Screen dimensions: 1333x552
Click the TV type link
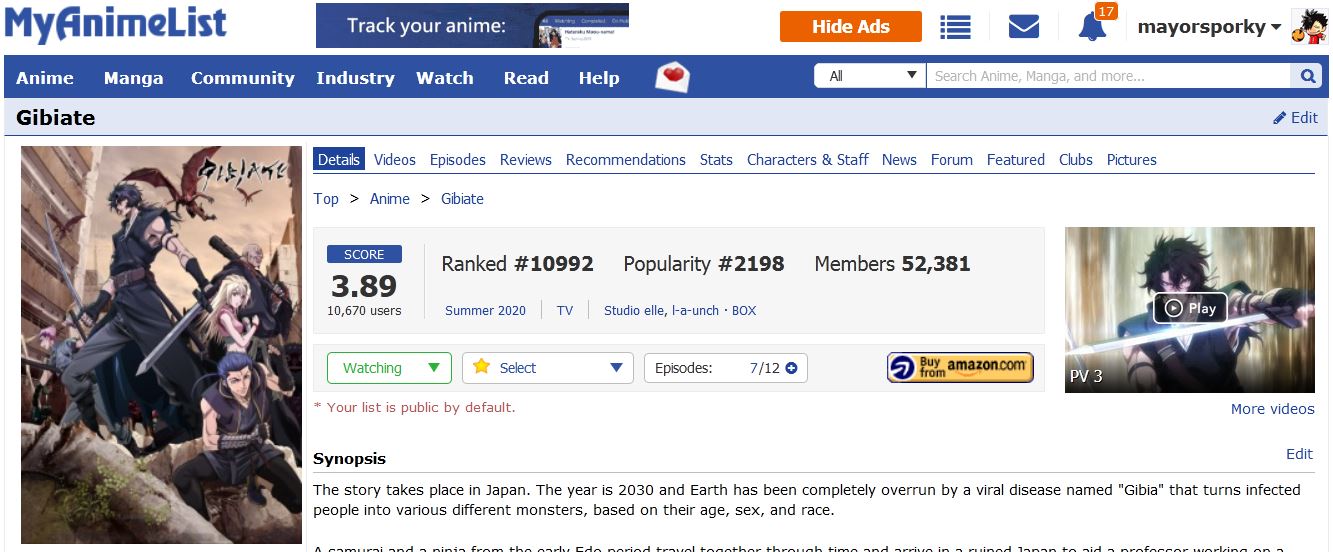tap(565, 311)
